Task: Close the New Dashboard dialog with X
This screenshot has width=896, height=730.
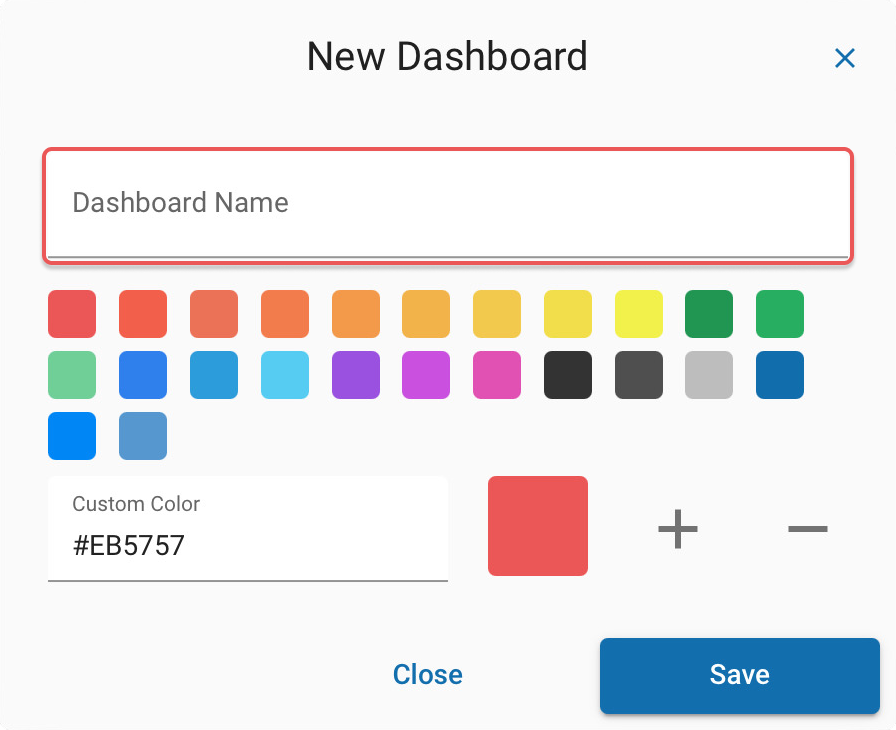Action: 845,59
